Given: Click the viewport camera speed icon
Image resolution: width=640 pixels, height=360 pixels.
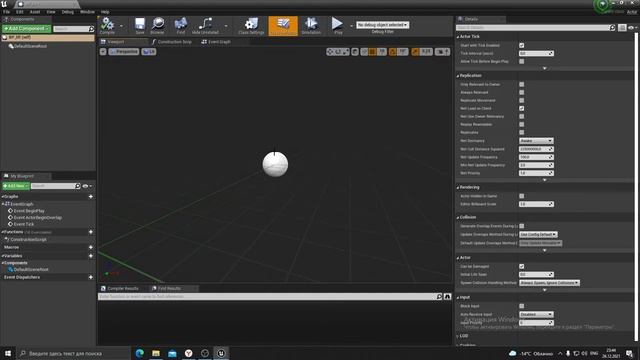Looking at the screenshot, I should click(x=442, y=51).
